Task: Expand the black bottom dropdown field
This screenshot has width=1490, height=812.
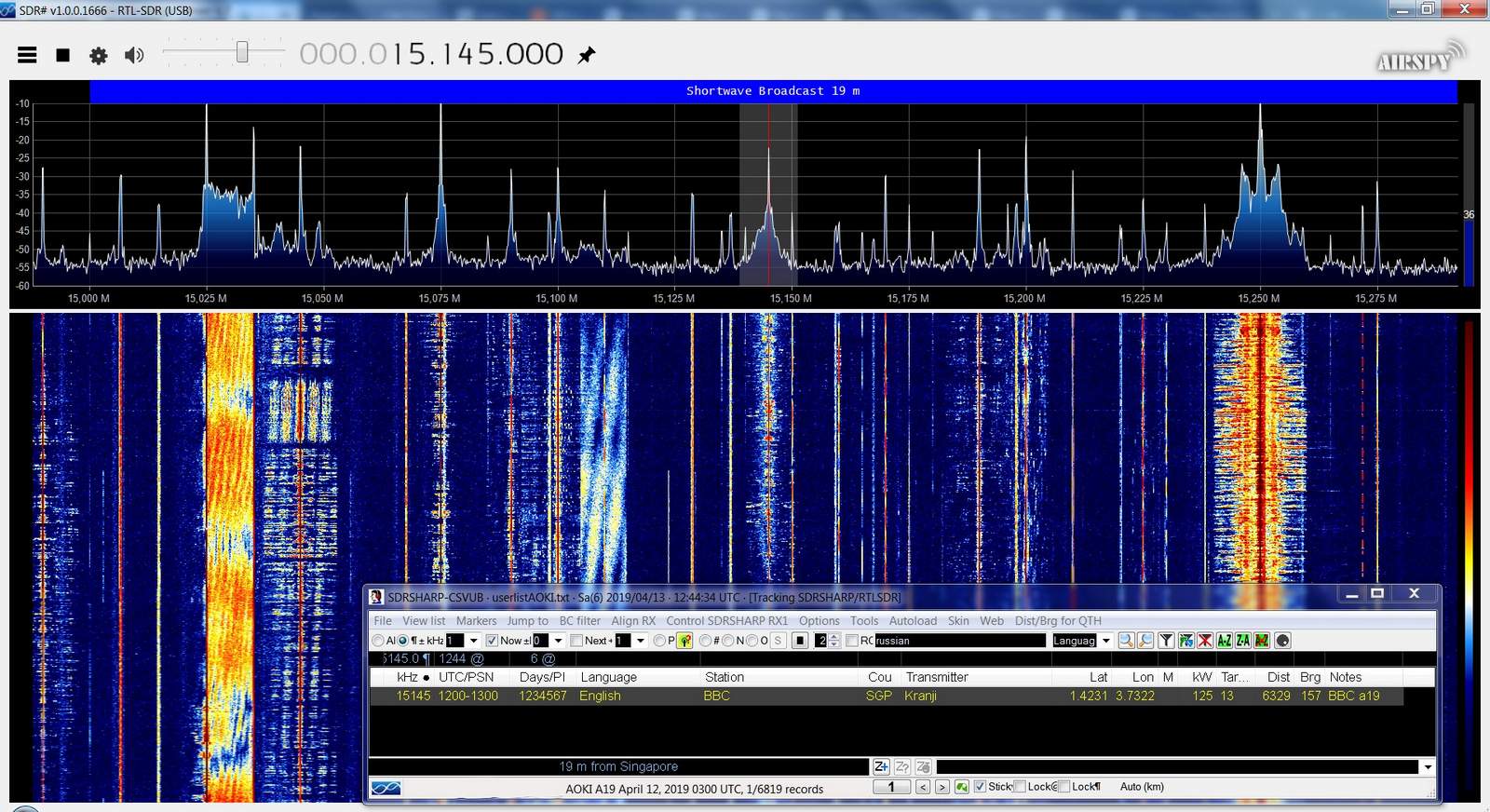Action: pyautogui.click(x=1428, y=767)
